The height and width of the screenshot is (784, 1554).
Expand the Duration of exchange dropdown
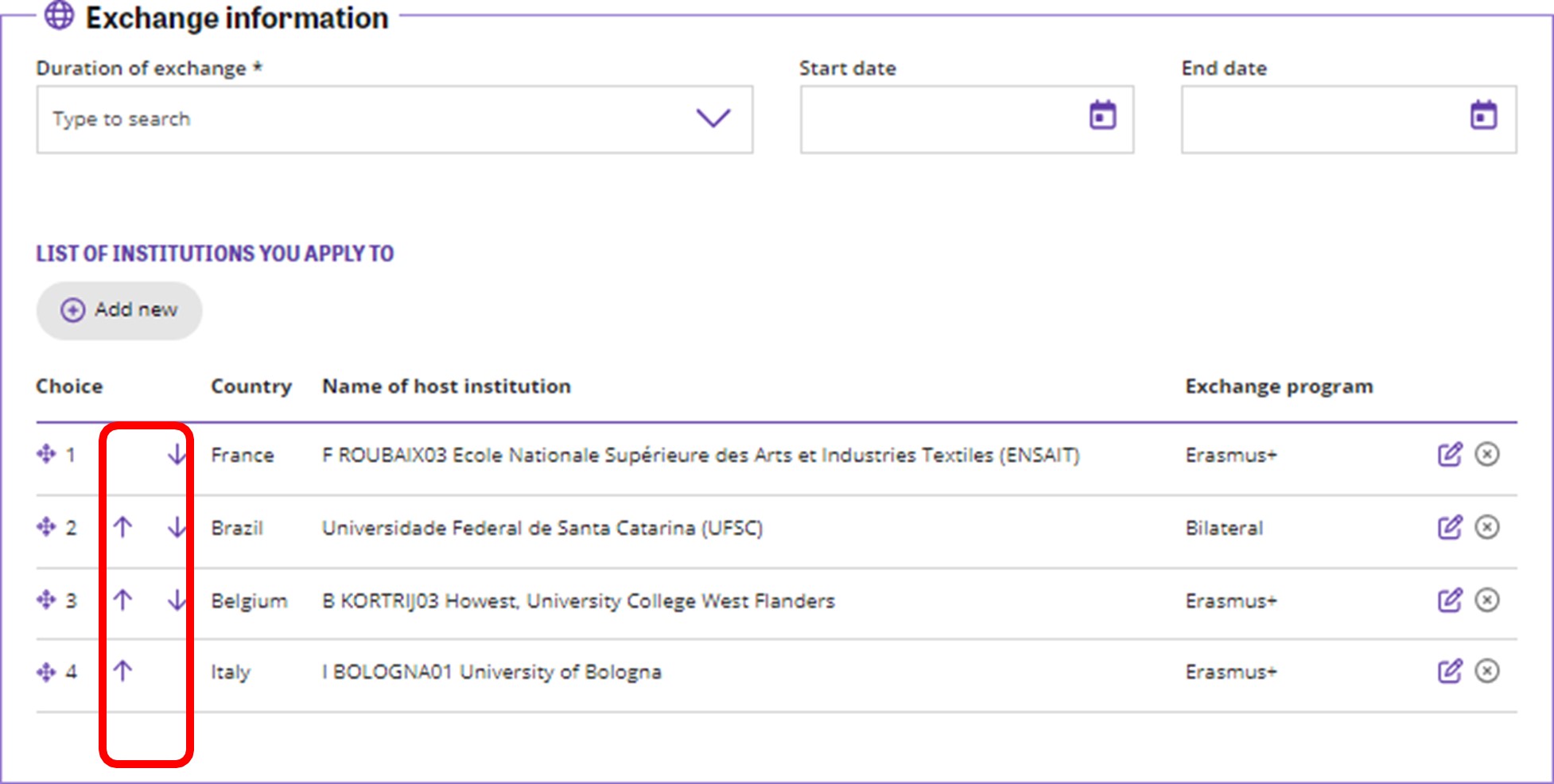(x=713, y=118)
